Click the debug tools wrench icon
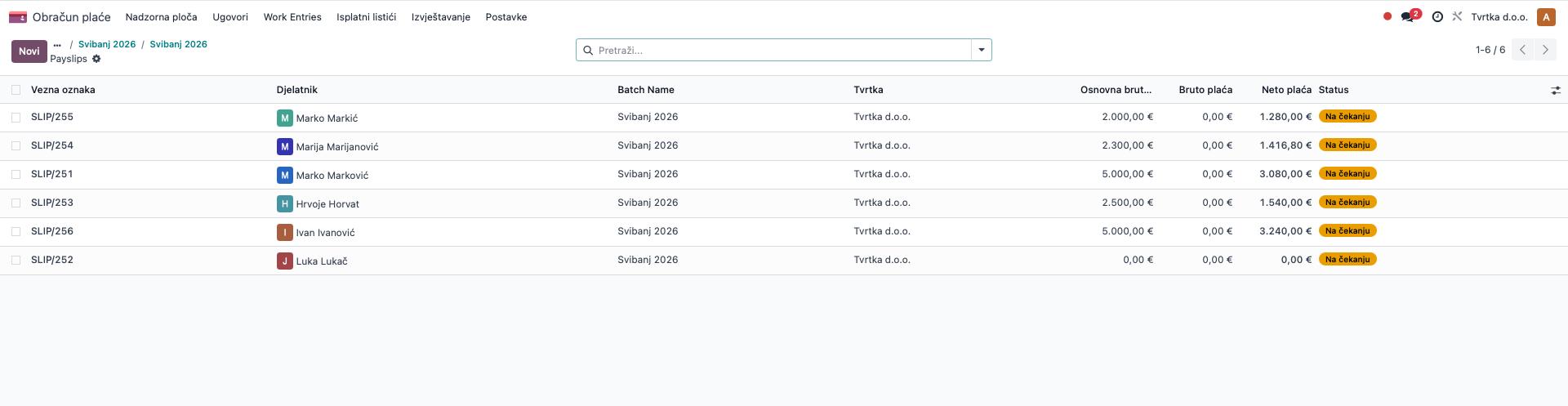This screenshot has height=406, width=1568. tap(1457, 16)
